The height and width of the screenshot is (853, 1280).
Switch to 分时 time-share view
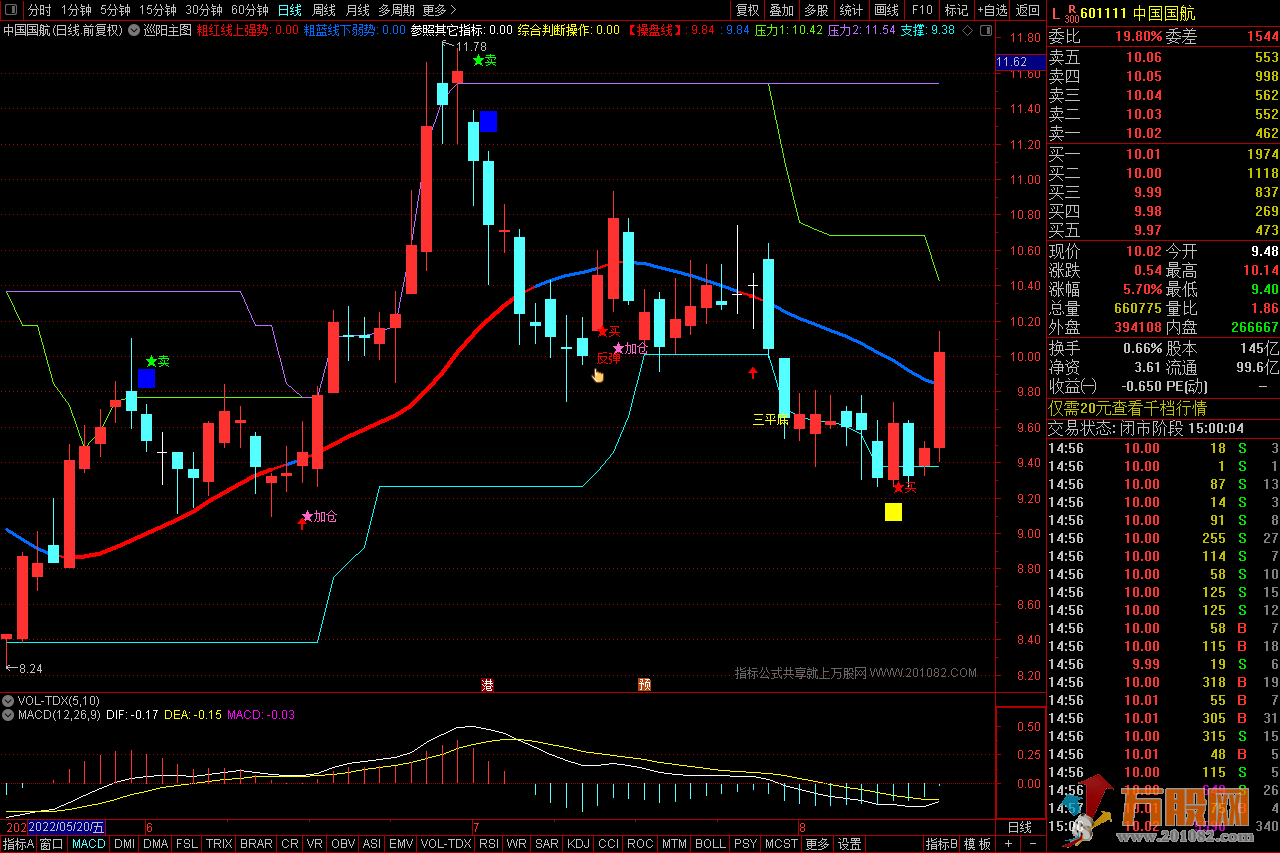(39, 10)
